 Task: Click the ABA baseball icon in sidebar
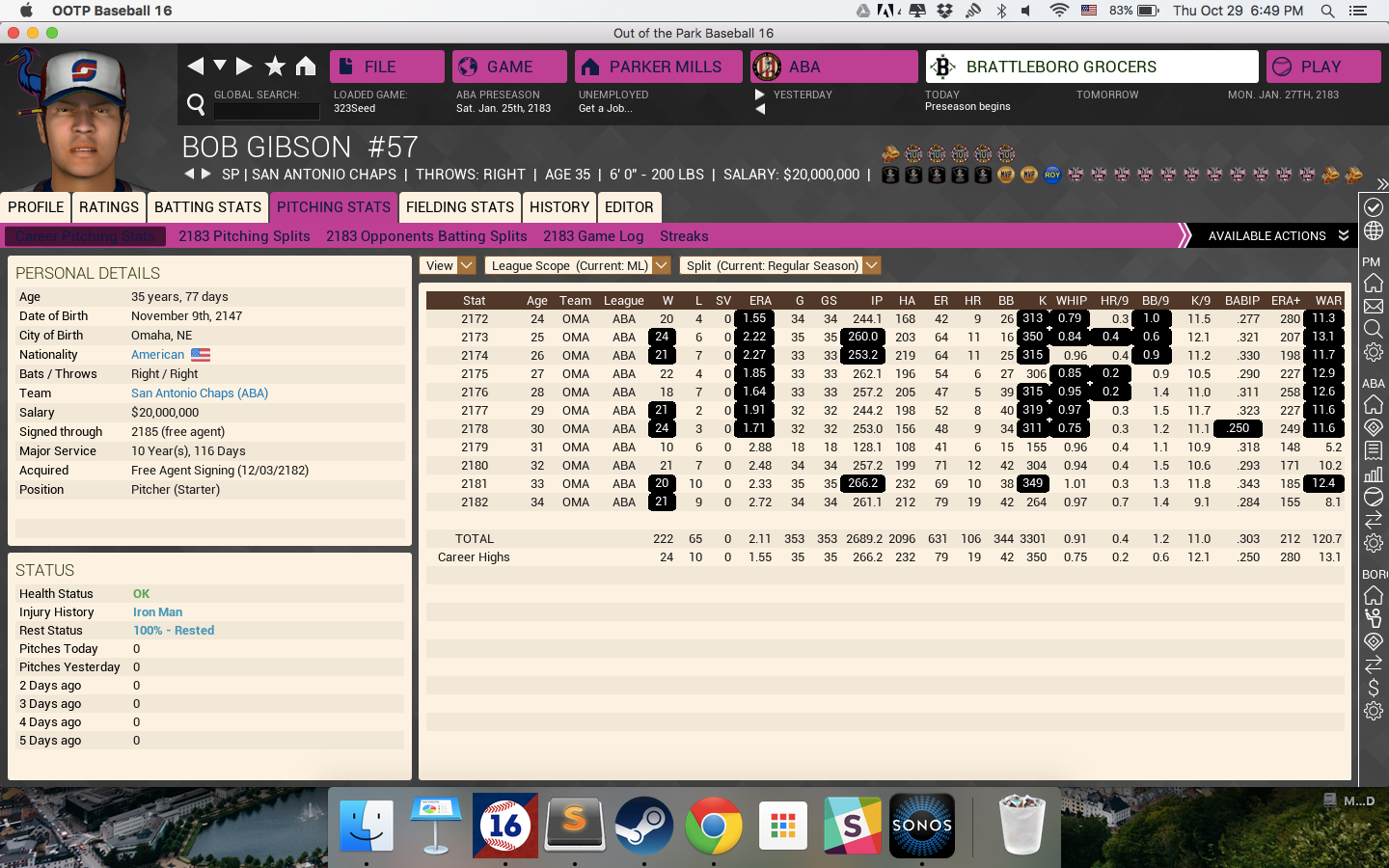[x=1373, y=497]
